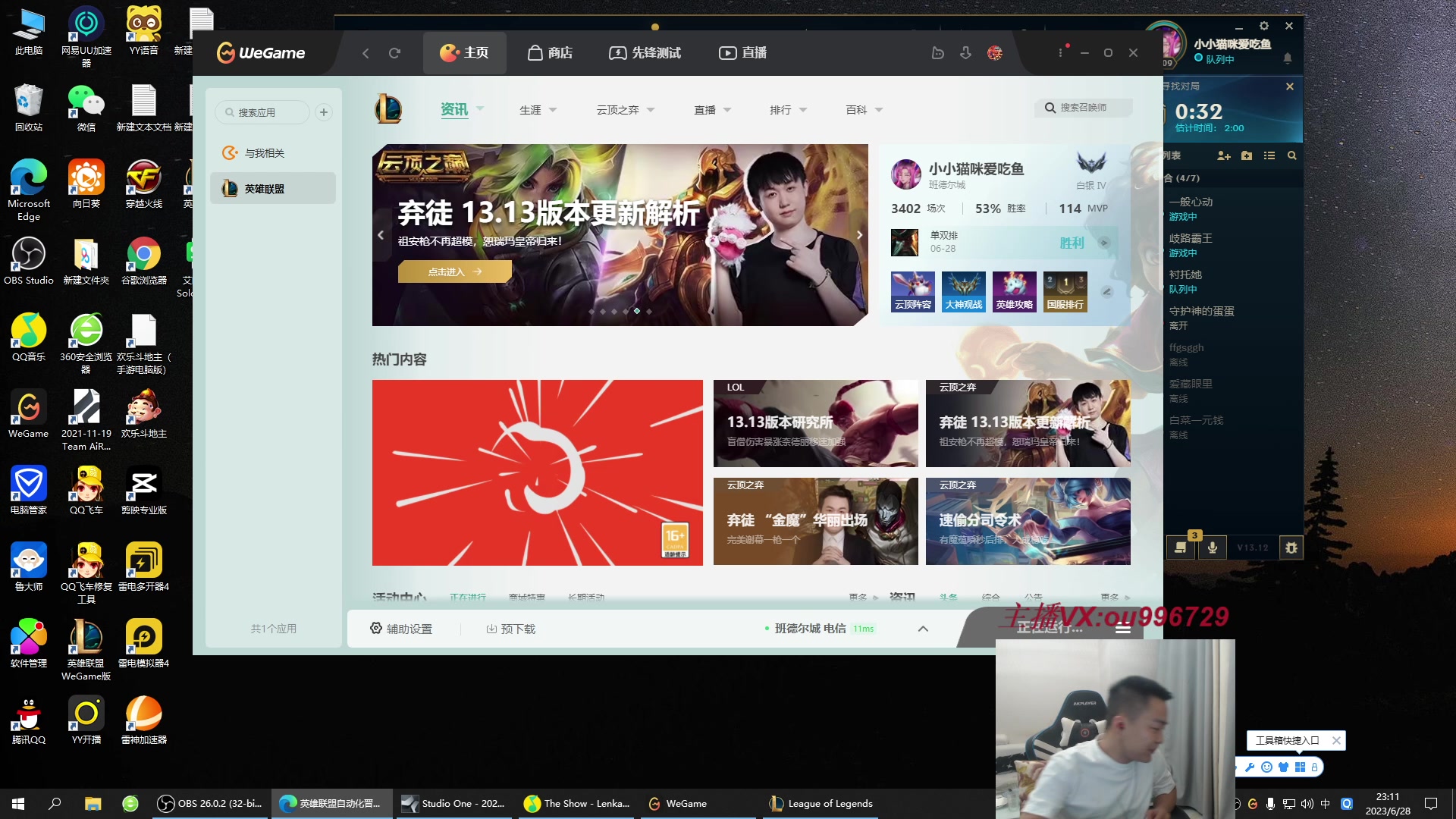The image size is (1456, 819).
Task: Open the friends list view options icon
Action: [1269, 156]
